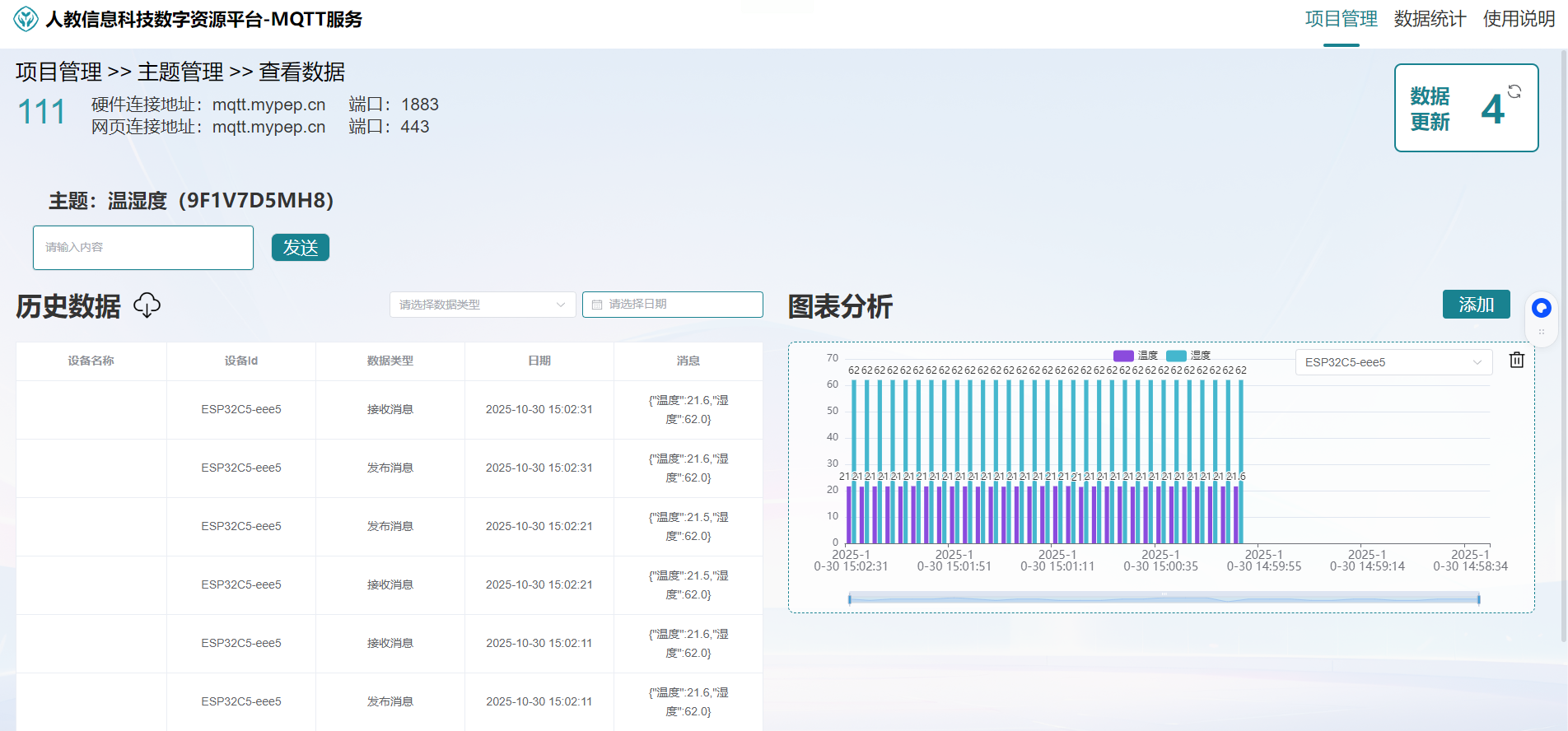Screen dimensions: 1568x731
Task: Open the 请选择数据类型 dropdown
Action: 483,305
